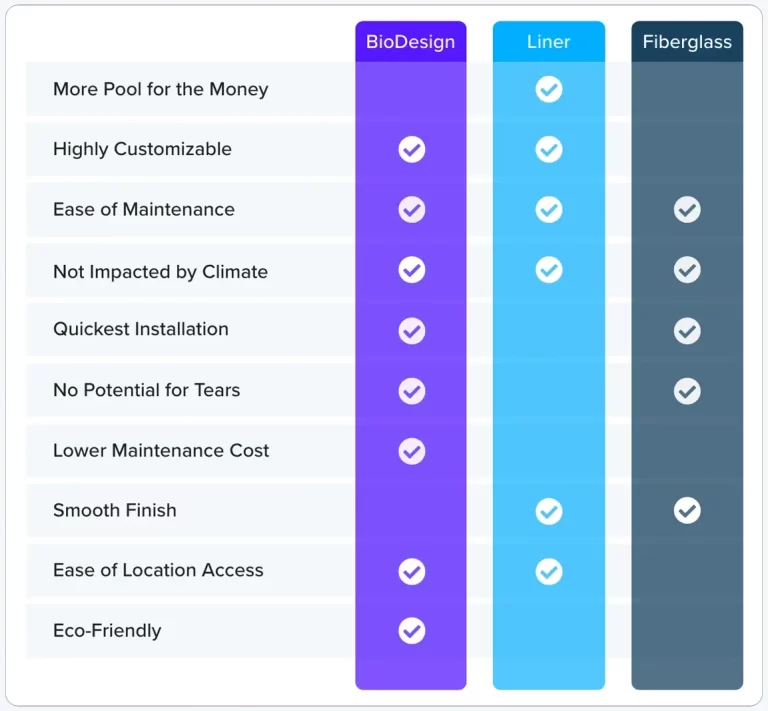768x711 pixels.
Task: Click Fiberglass checkmark for Ease of Maintenance
Action: tap(687, 210)
